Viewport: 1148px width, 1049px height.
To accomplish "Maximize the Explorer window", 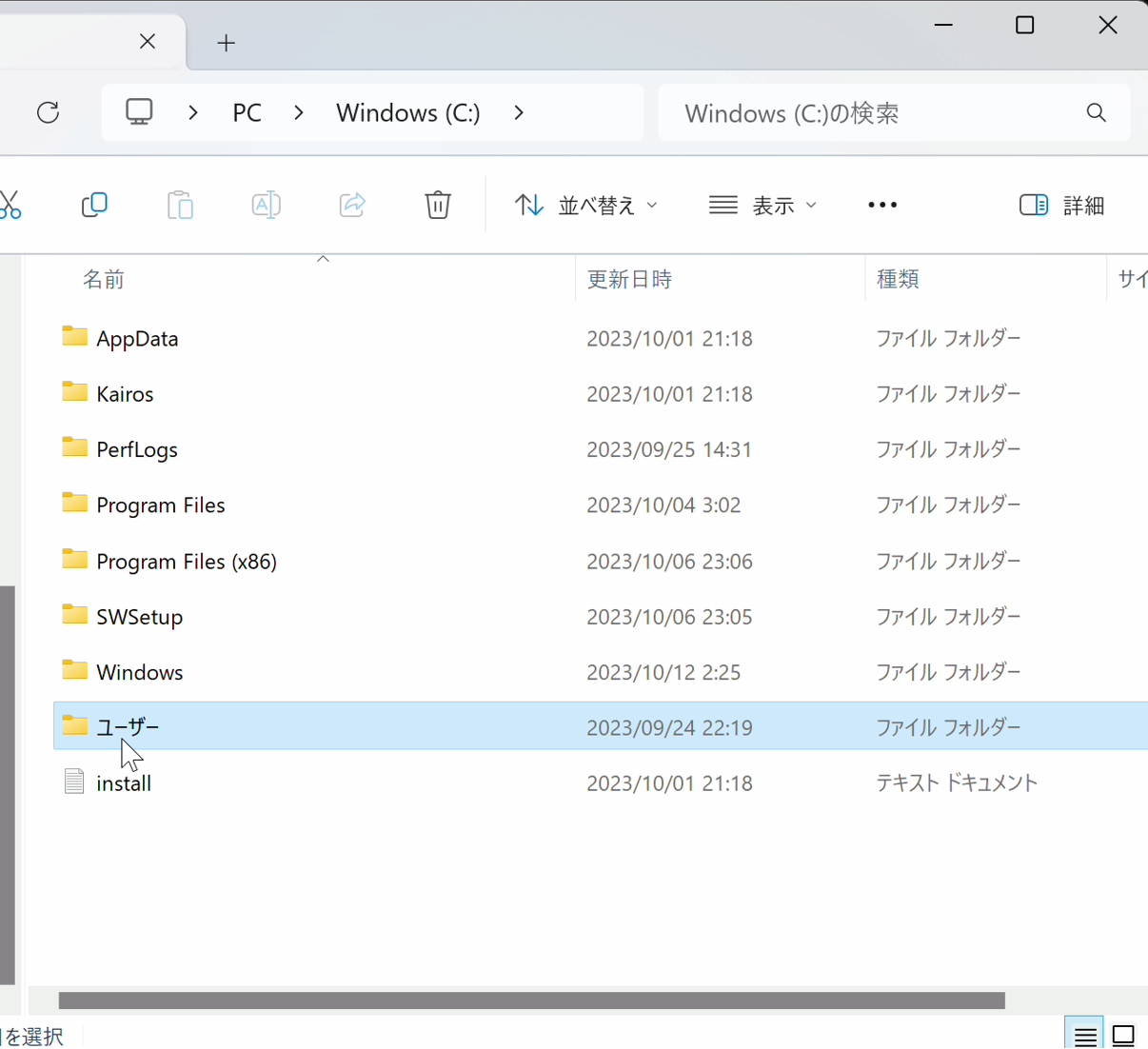I will tap(1025, 25).
